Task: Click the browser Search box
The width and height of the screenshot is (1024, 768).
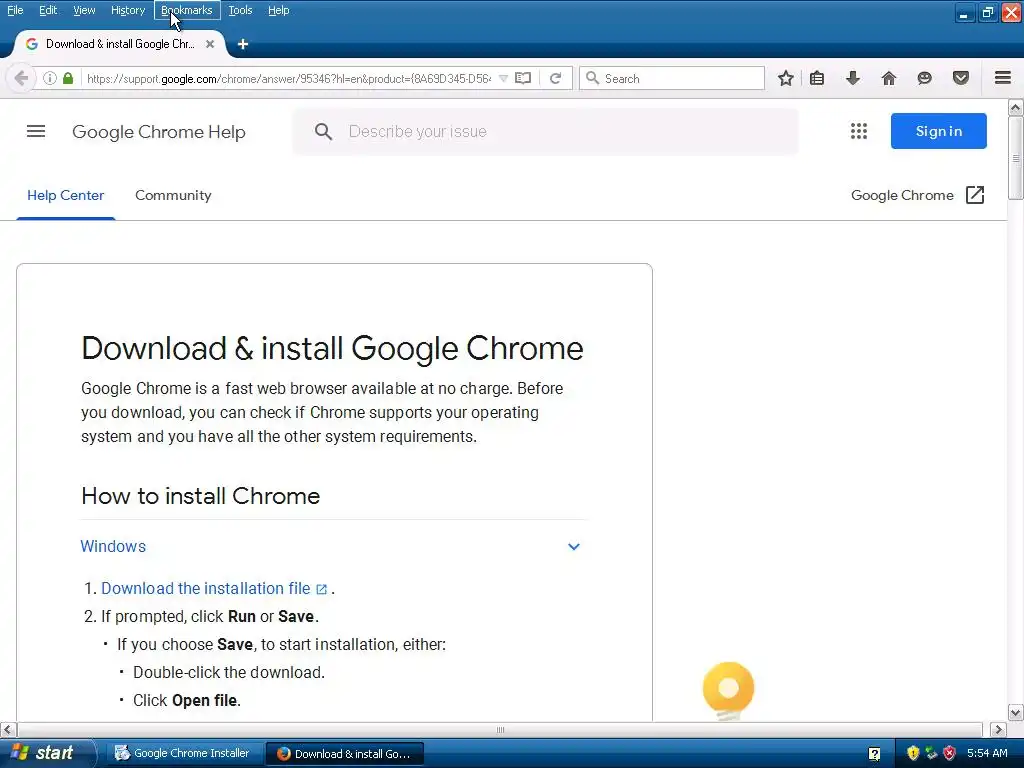Action: click(672, 78)
